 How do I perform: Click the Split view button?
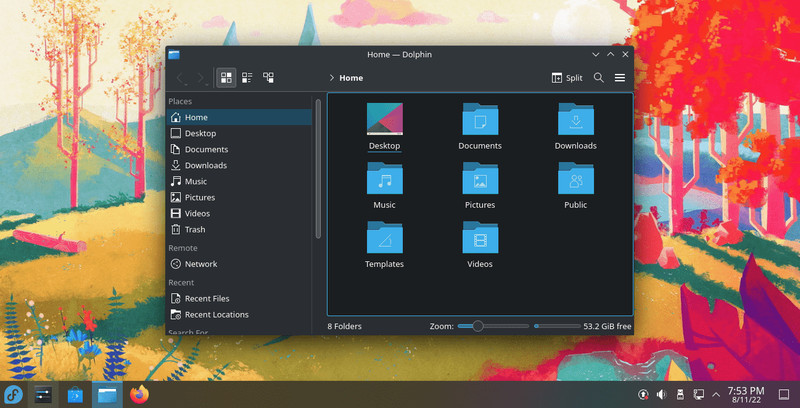[567, 78]
